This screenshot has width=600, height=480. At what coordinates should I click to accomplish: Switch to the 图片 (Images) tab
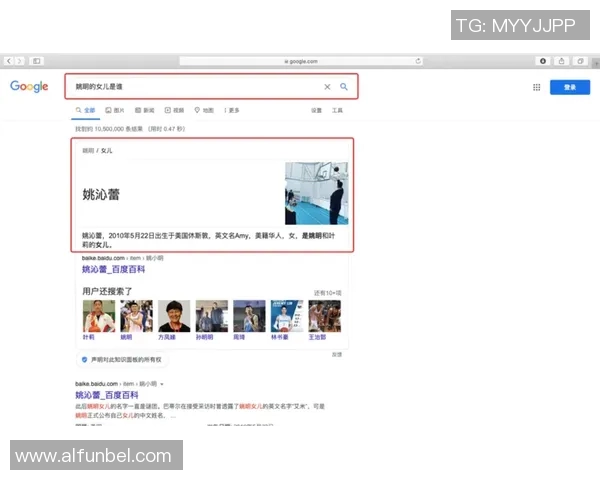tap(115, 110)
